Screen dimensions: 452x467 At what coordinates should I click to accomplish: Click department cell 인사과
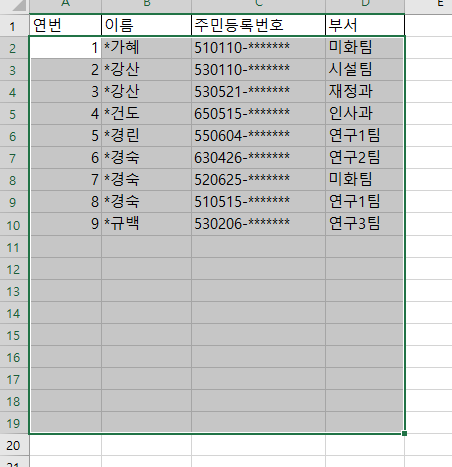pyautogui.click(x=365, y=114)
